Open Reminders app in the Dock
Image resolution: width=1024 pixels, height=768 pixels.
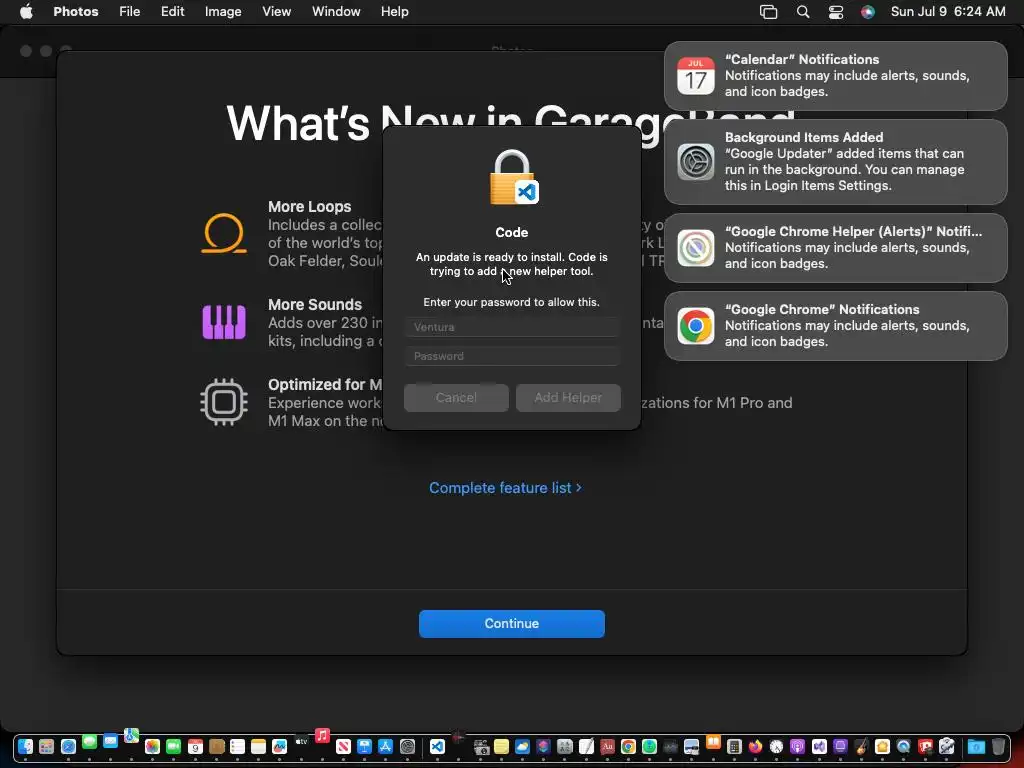click(237, 746)
